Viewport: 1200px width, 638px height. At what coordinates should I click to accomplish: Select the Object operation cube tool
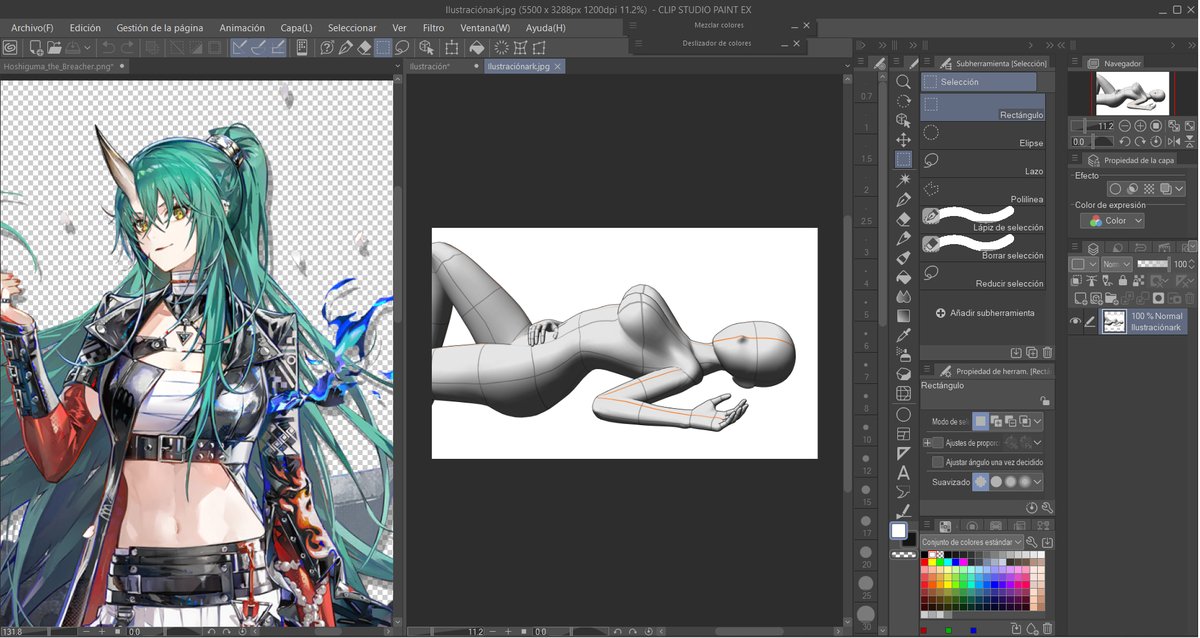click(903, 119)
